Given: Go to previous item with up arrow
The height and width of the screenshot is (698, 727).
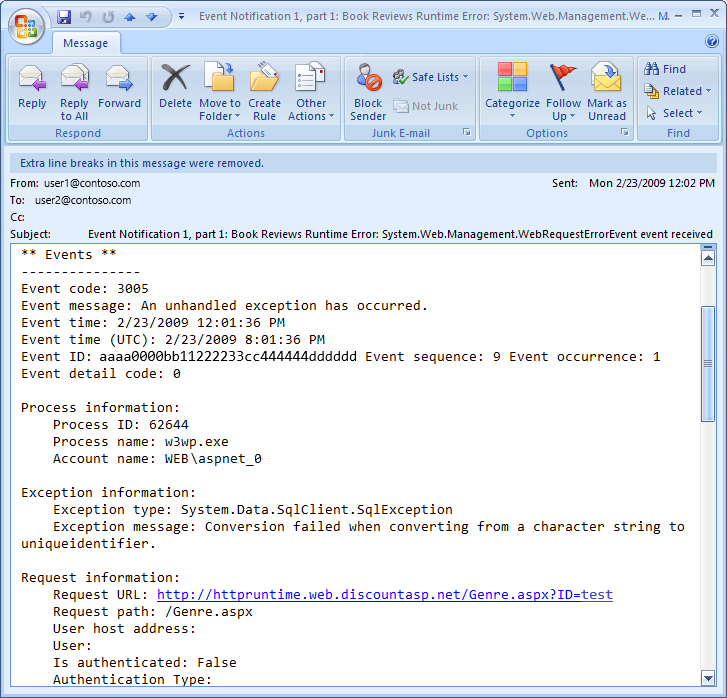Looking at the screenshot, I should [130, 17].
